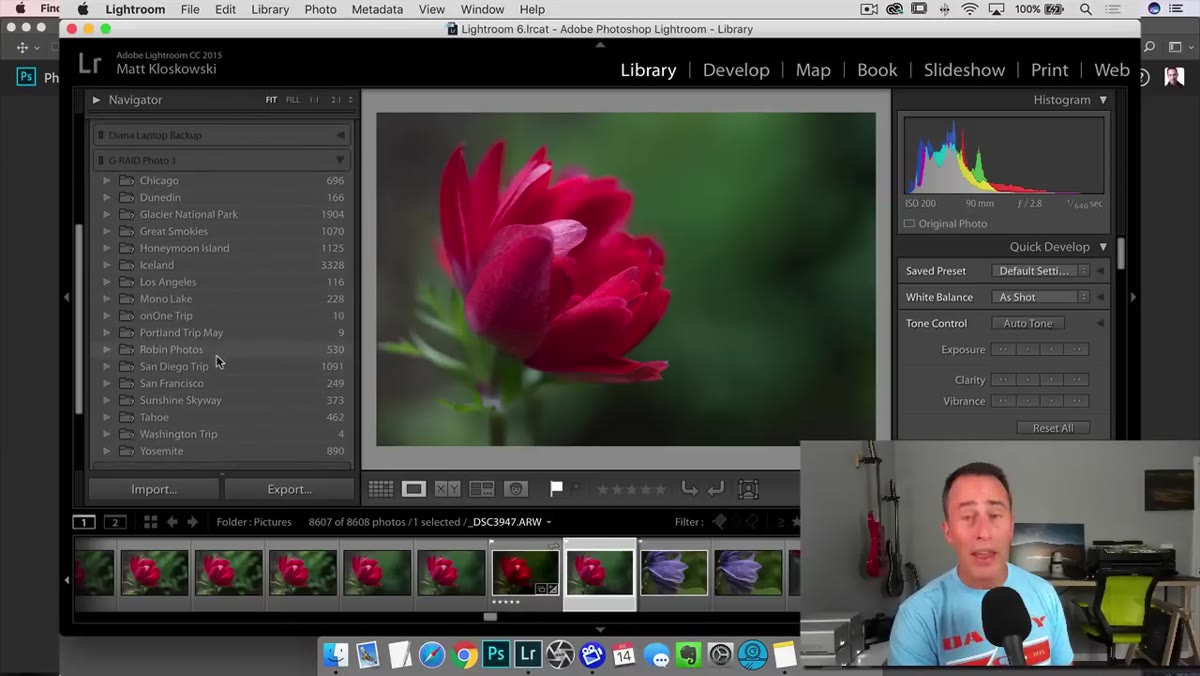The width and height of the screenshot is (1200, 676).
Task: Open System Preferences from the Dock
Action: pyautogui.click(x=720, y=655)
